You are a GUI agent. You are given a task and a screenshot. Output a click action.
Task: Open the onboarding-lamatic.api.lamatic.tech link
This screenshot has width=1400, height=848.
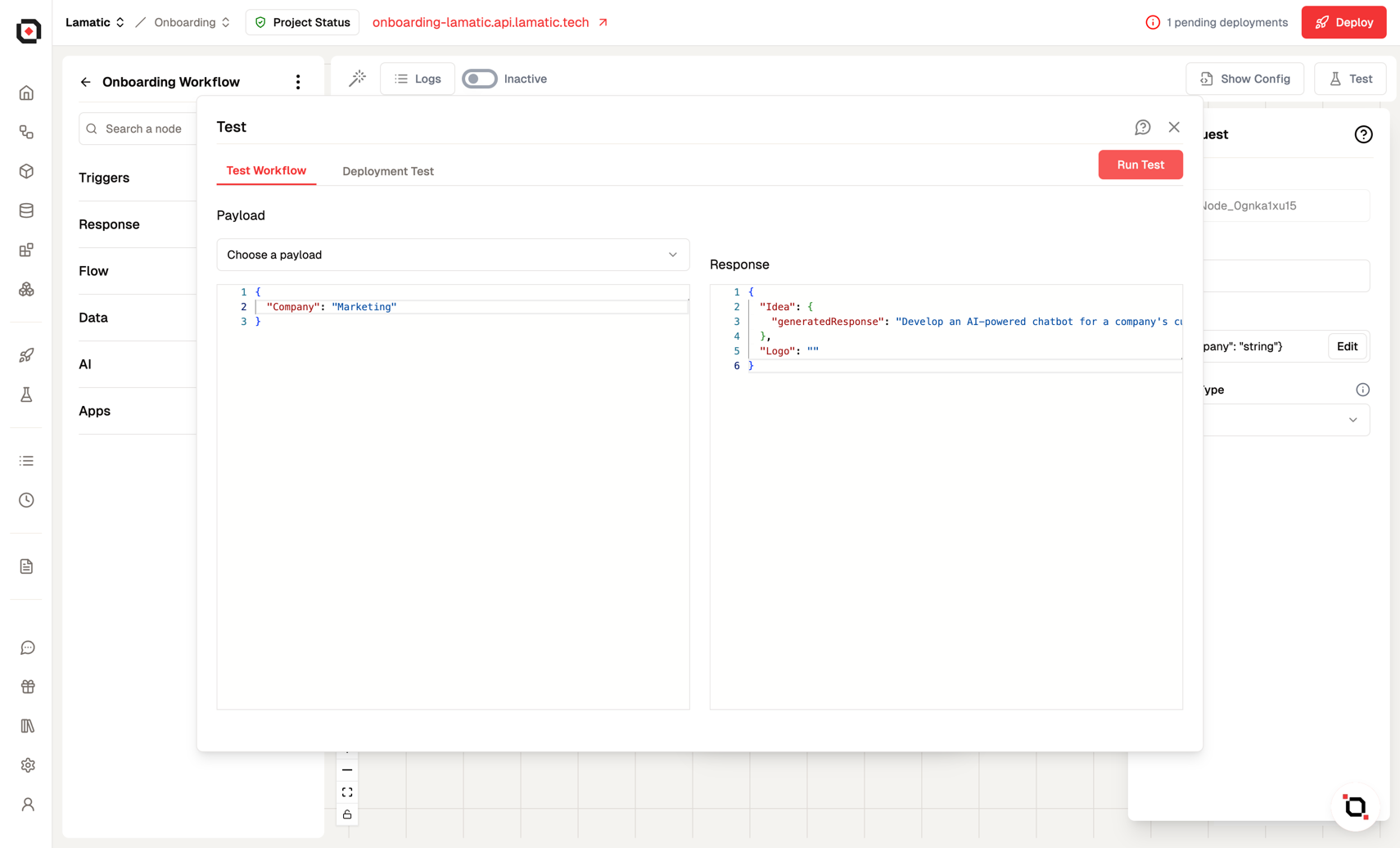[x=490, y=23]
